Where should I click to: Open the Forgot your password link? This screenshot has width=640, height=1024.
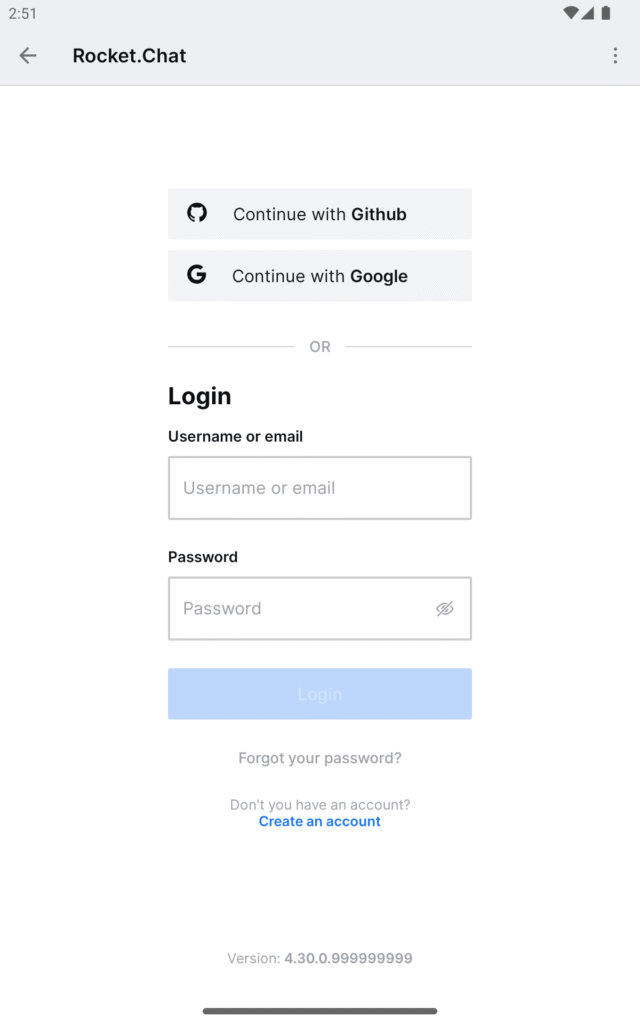(320, 758)
